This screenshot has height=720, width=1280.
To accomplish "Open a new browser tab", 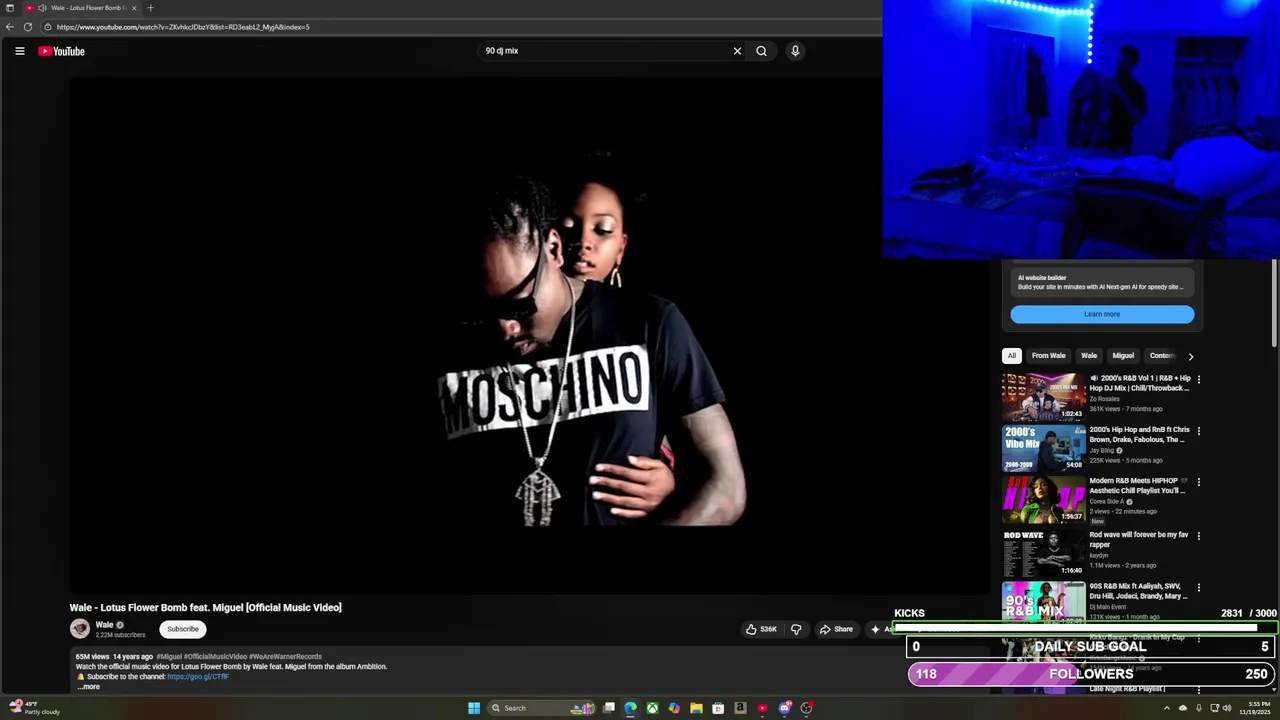I will coord(150,8).
